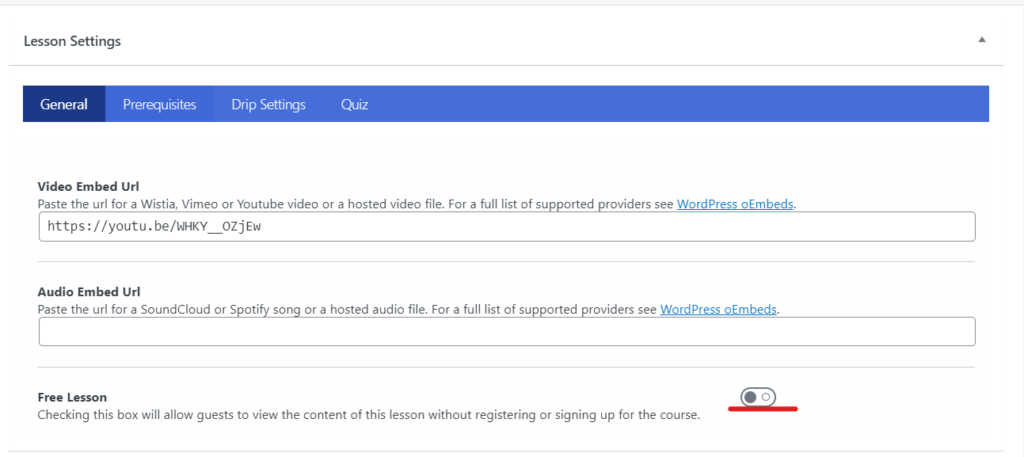Select the Quiz tab

[354, 104]
